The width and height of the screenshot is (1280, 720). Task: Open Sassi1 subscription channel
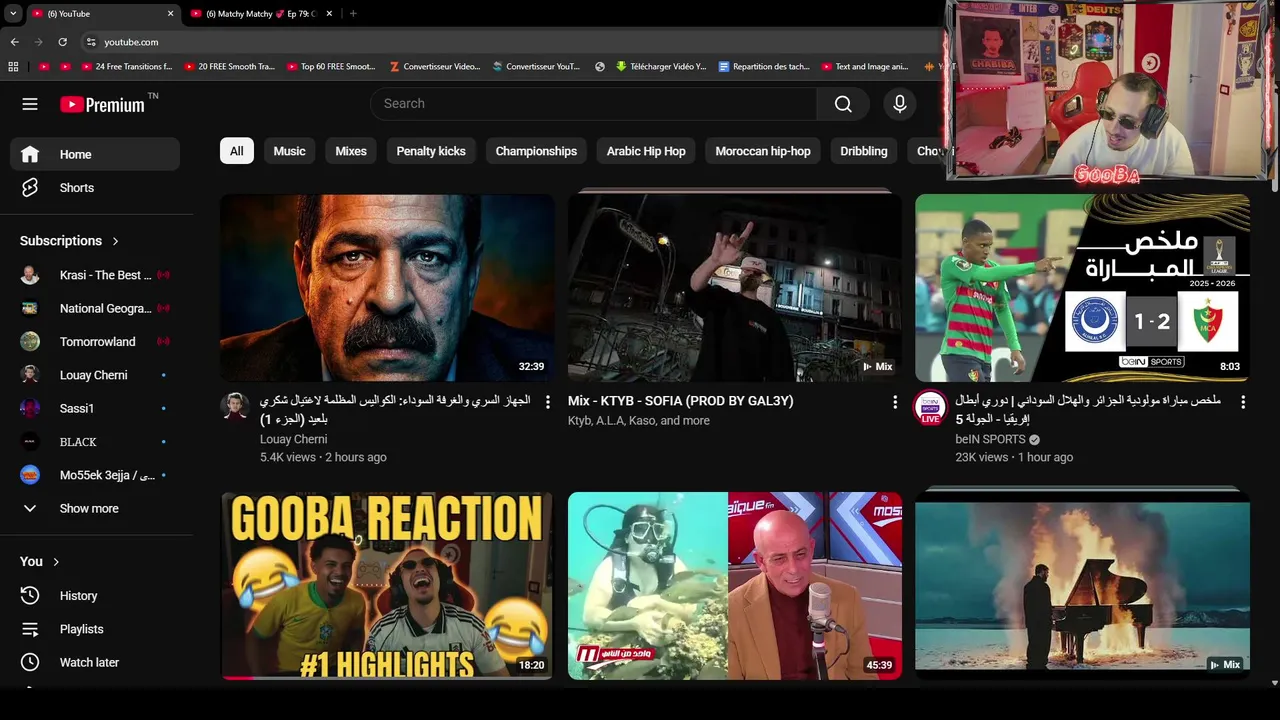pos(95,408)
